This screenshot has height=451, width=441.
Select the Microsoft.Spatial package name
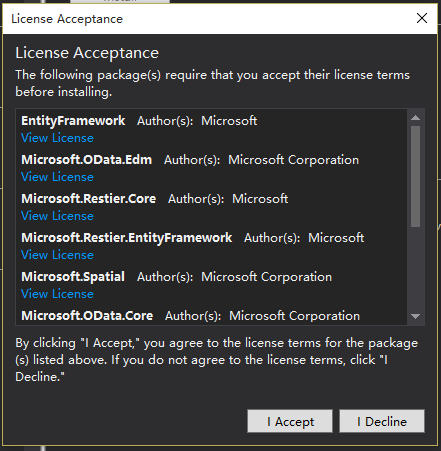73,277
